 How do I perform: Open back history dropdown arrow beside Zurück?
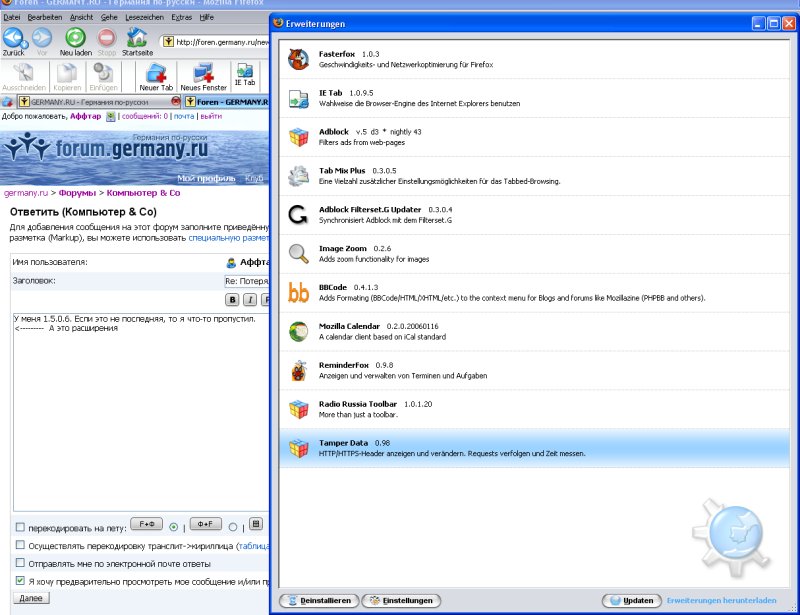pos(27,37)
